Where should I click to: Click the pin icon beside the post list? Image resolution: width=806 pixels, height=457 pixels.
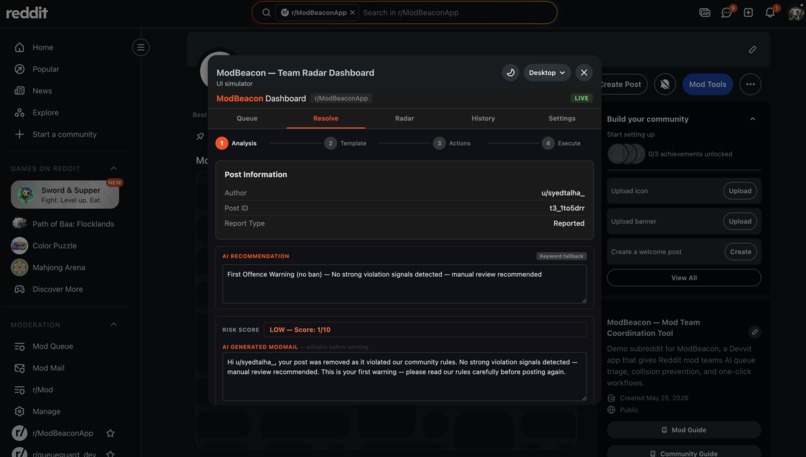point(200,136)
